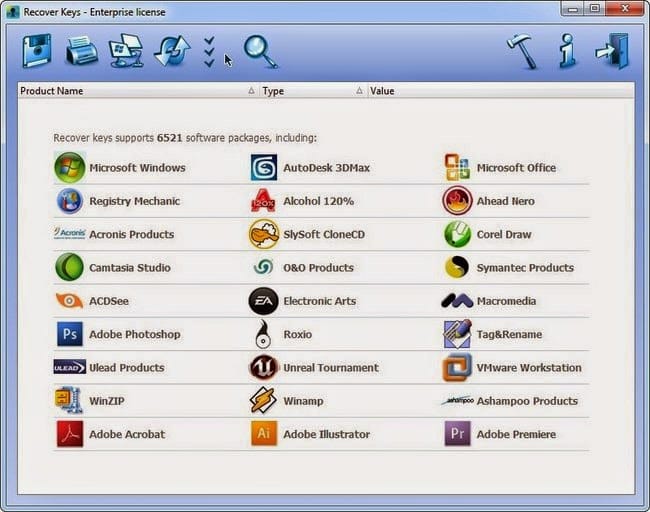Screen dimensions: 650x512
Task: Click the refresh rescan toolbar icon
Action: coord(172,51)
